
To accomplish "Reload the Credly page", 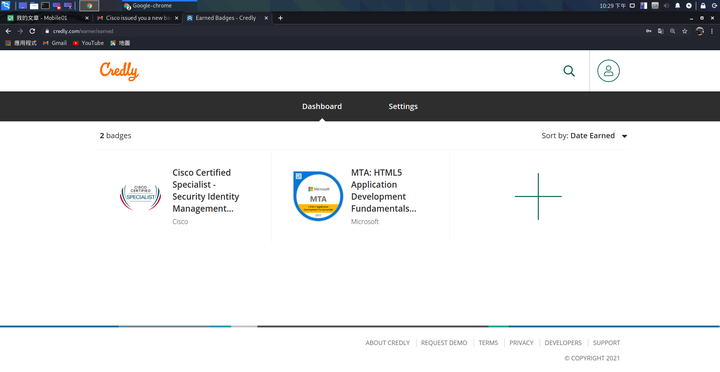I will tap(32, 31).
